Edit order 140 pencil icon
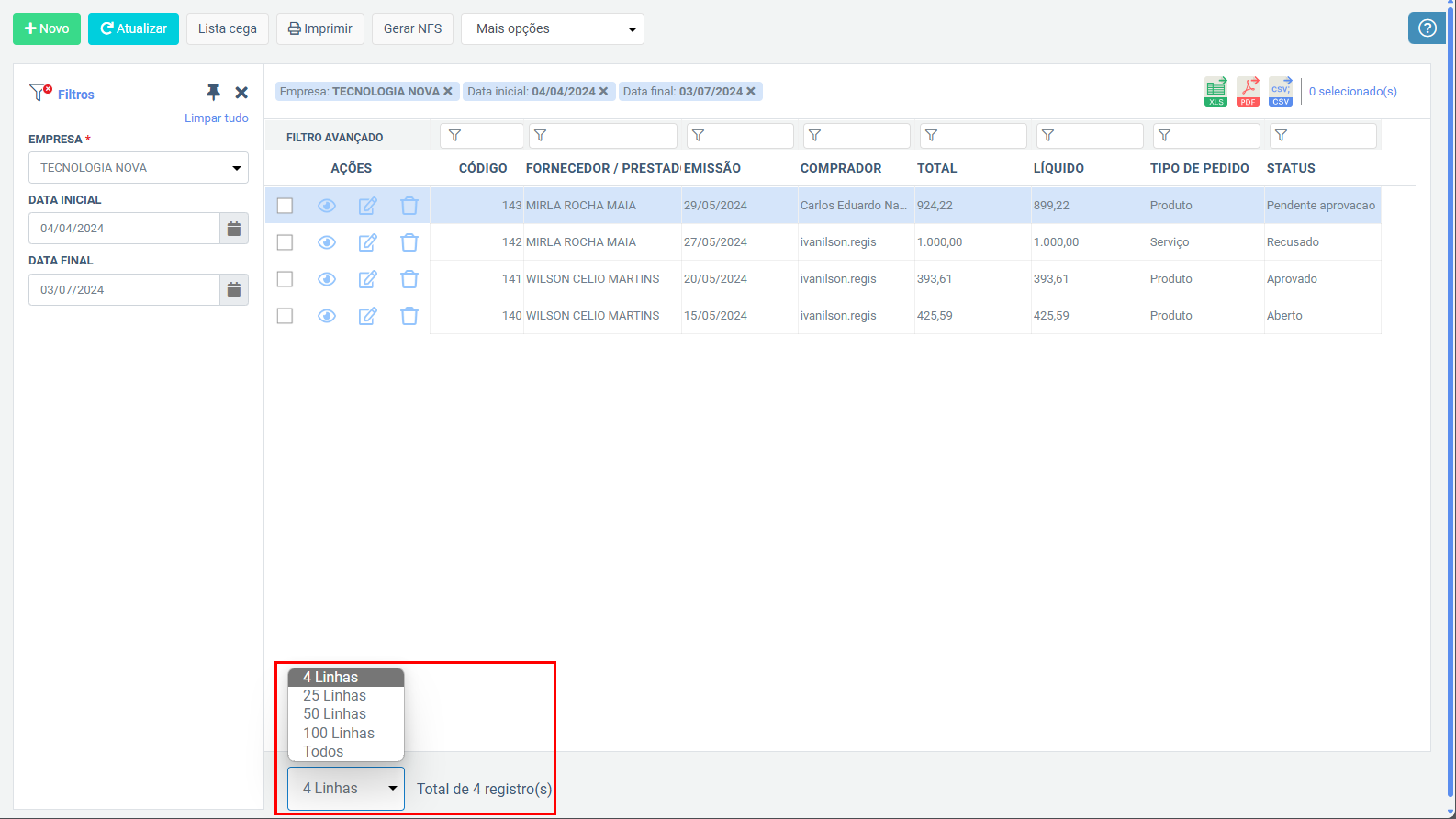Image resolution: width=1456 pixels, height=819 pixels. pyautogui.click(x=368, y=316)
